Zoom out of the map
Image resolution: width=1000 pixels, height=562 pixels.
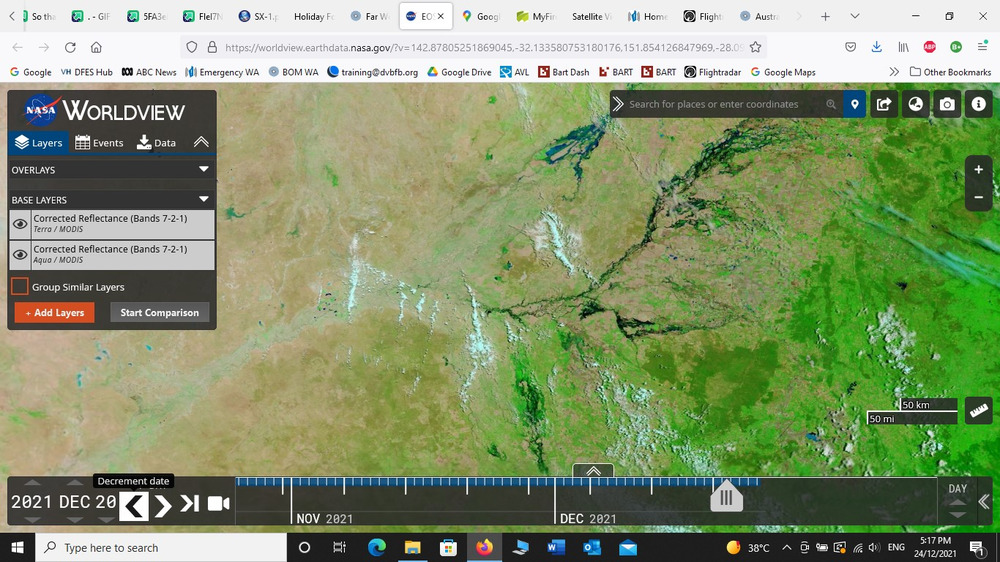tap(978, 198)
